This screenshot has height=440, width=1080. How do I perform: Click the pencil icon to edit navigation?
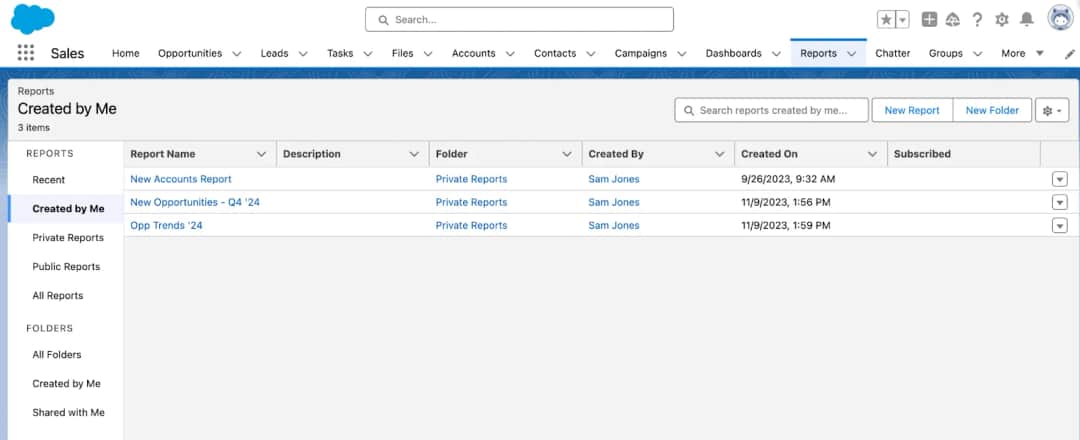pyautogui.click(x=1069, y=54)
